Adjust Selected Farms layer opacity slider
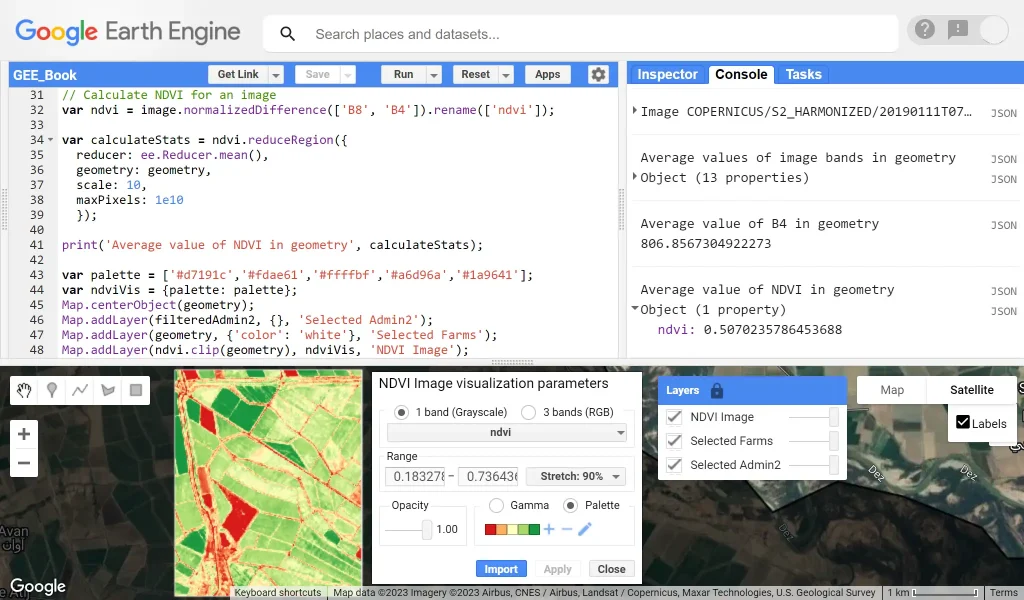This screenshot has width=1024, height=600. (x=833, y=441)
